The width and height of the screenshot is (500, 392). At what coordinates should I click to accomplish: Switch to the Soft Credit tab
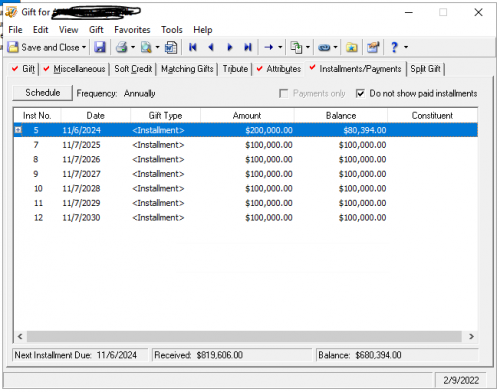click(133, 69)
